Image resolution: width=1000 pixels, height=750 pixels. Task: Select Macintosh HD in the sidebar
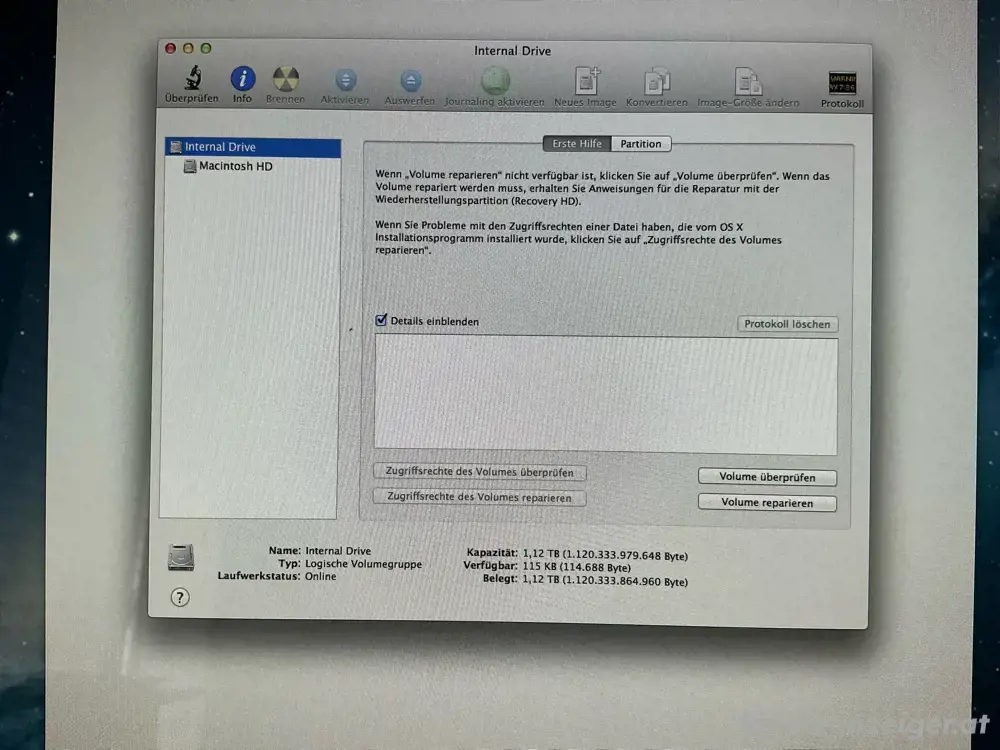click(251, 166)
